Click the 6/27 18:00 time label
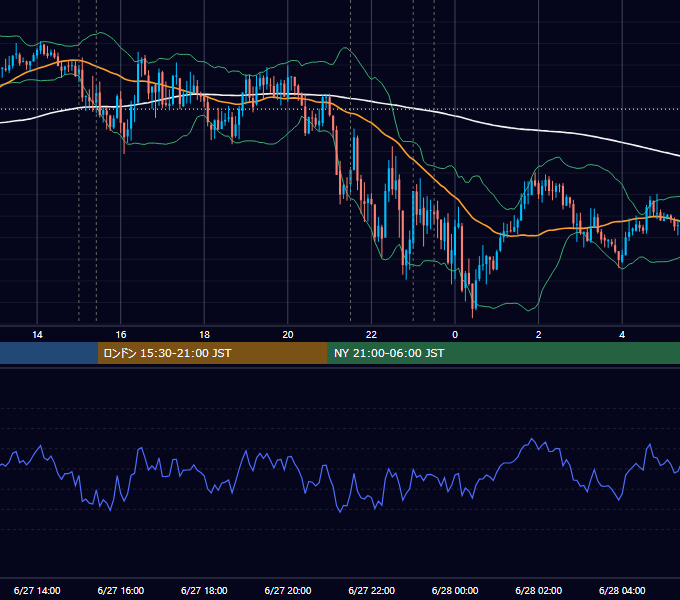Viewport: 680px width, 600px height. (x=204, y=590)
